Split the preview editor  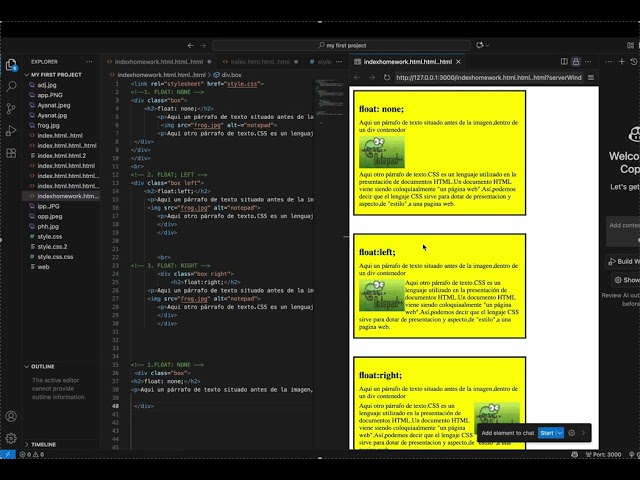564,62
